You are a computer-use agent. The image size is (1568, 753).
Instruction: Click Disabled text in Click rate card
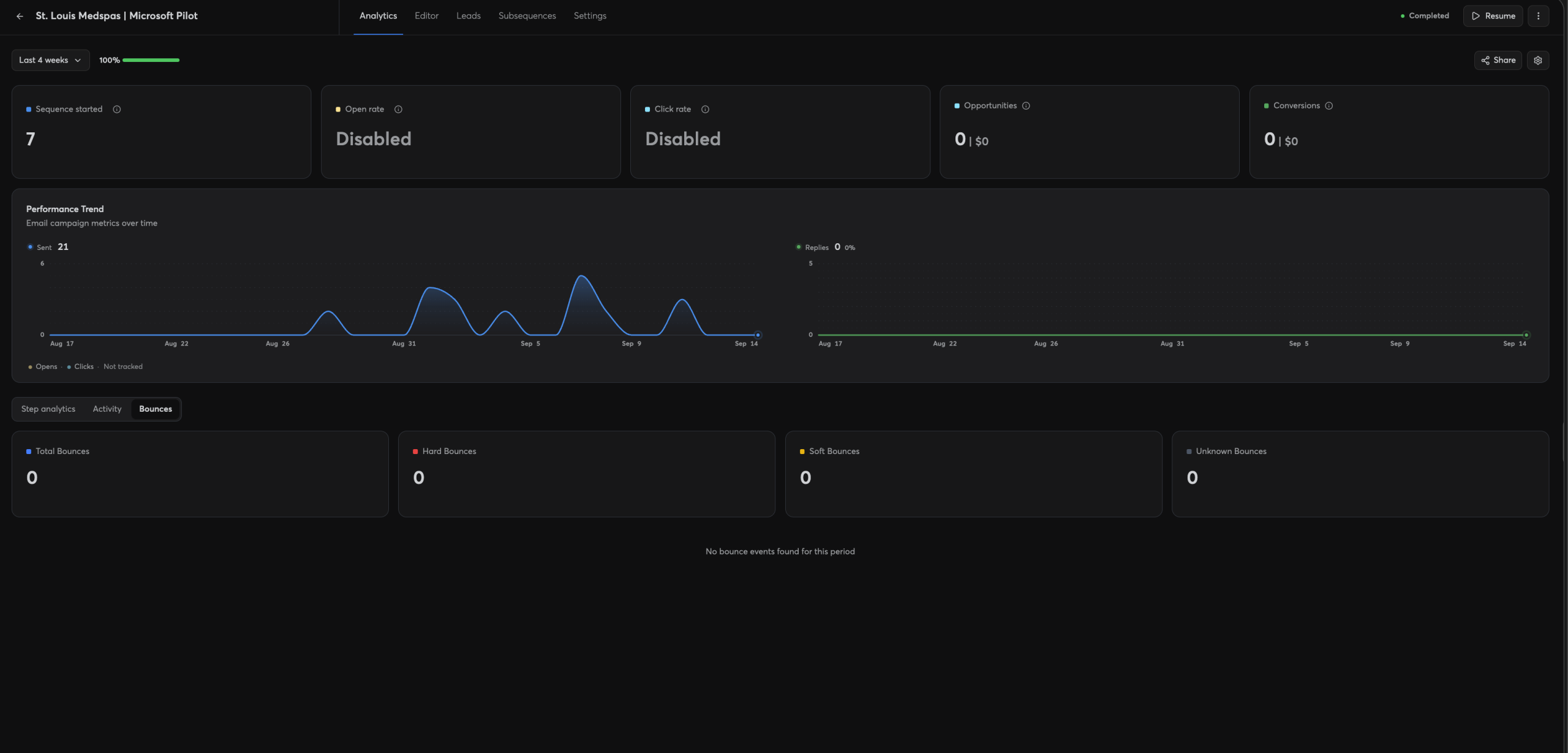coord(683,139)
